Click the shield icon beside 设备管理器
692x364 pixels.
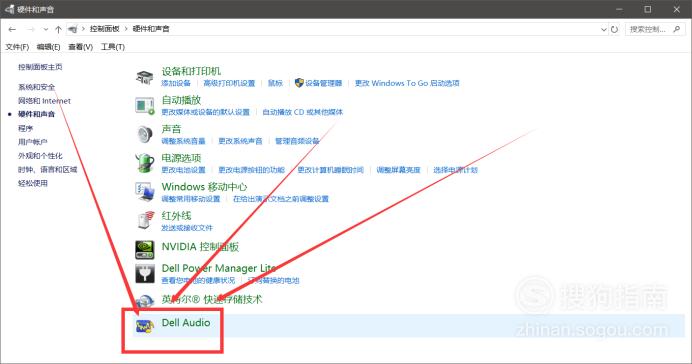pyautogui.click(x=299, y=83)
